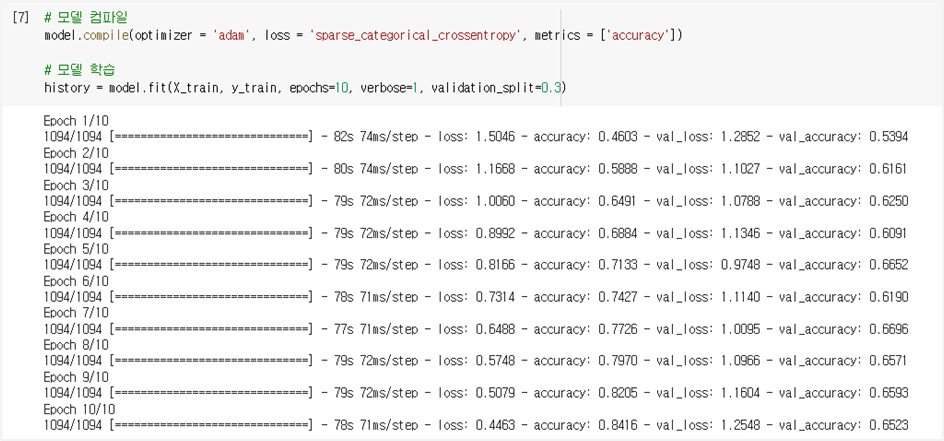The image size is (944, 441).
Task: Click the loss value 0.8992
Action: (495, 233)
